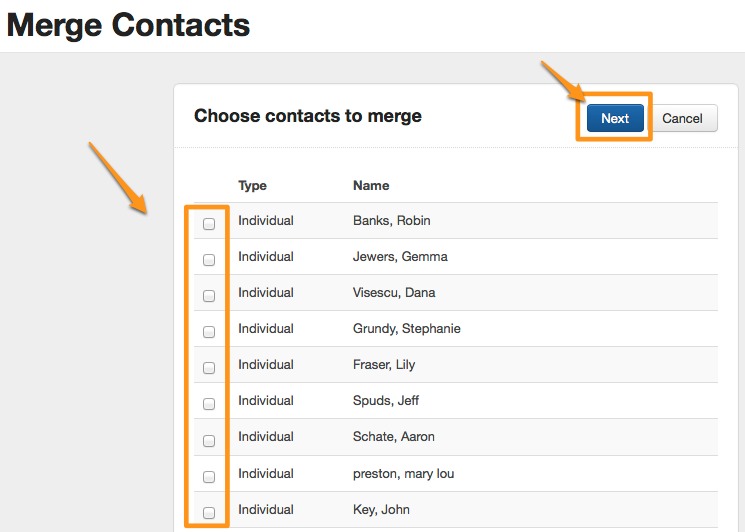
Task: Select the Jewers, Gemma checkbox
Action: pyautogui.click(x=209, y=260)
